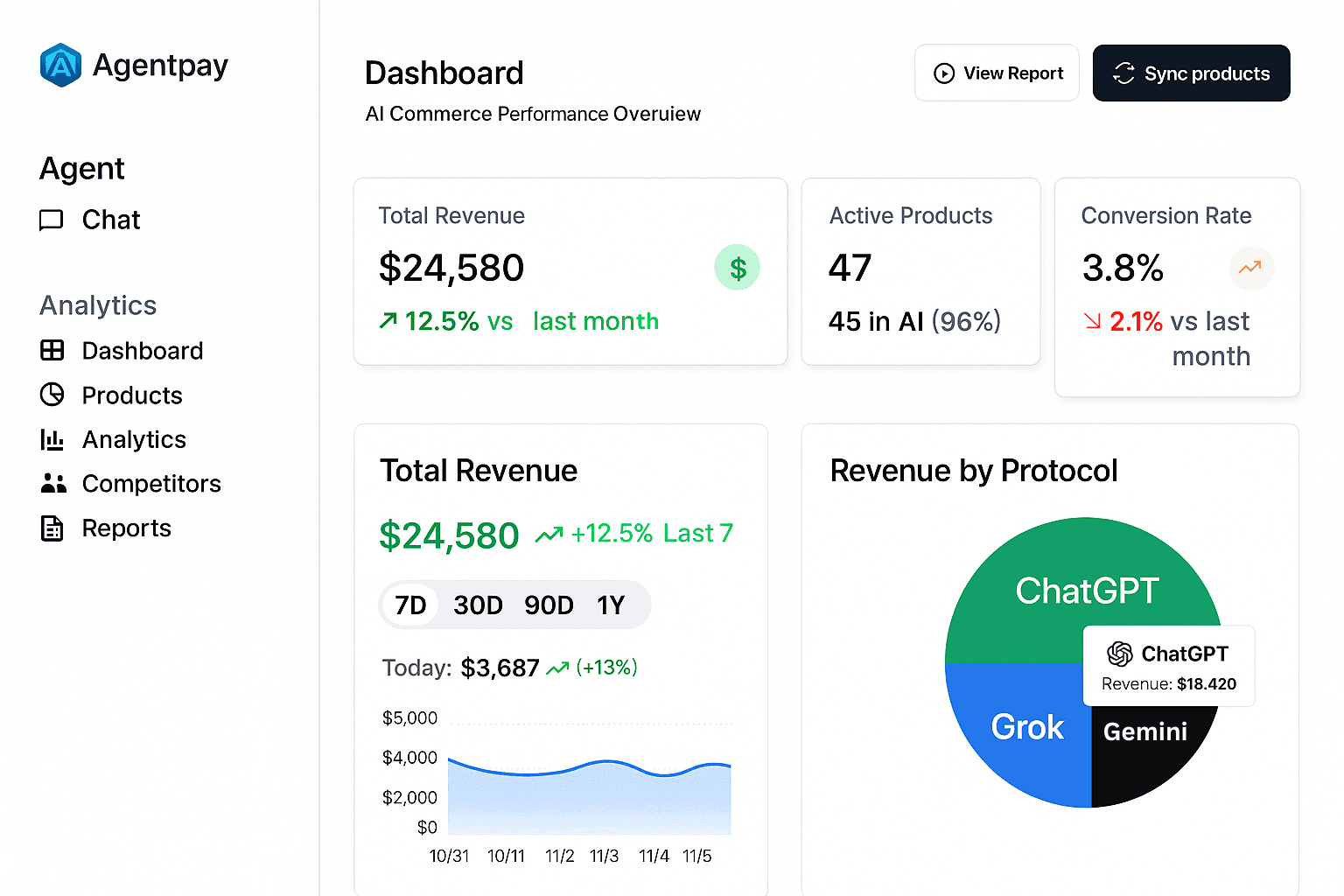Open the Reports section
Screen dimensions: 1344x896
pyautogui.click(x=106, y=528)
